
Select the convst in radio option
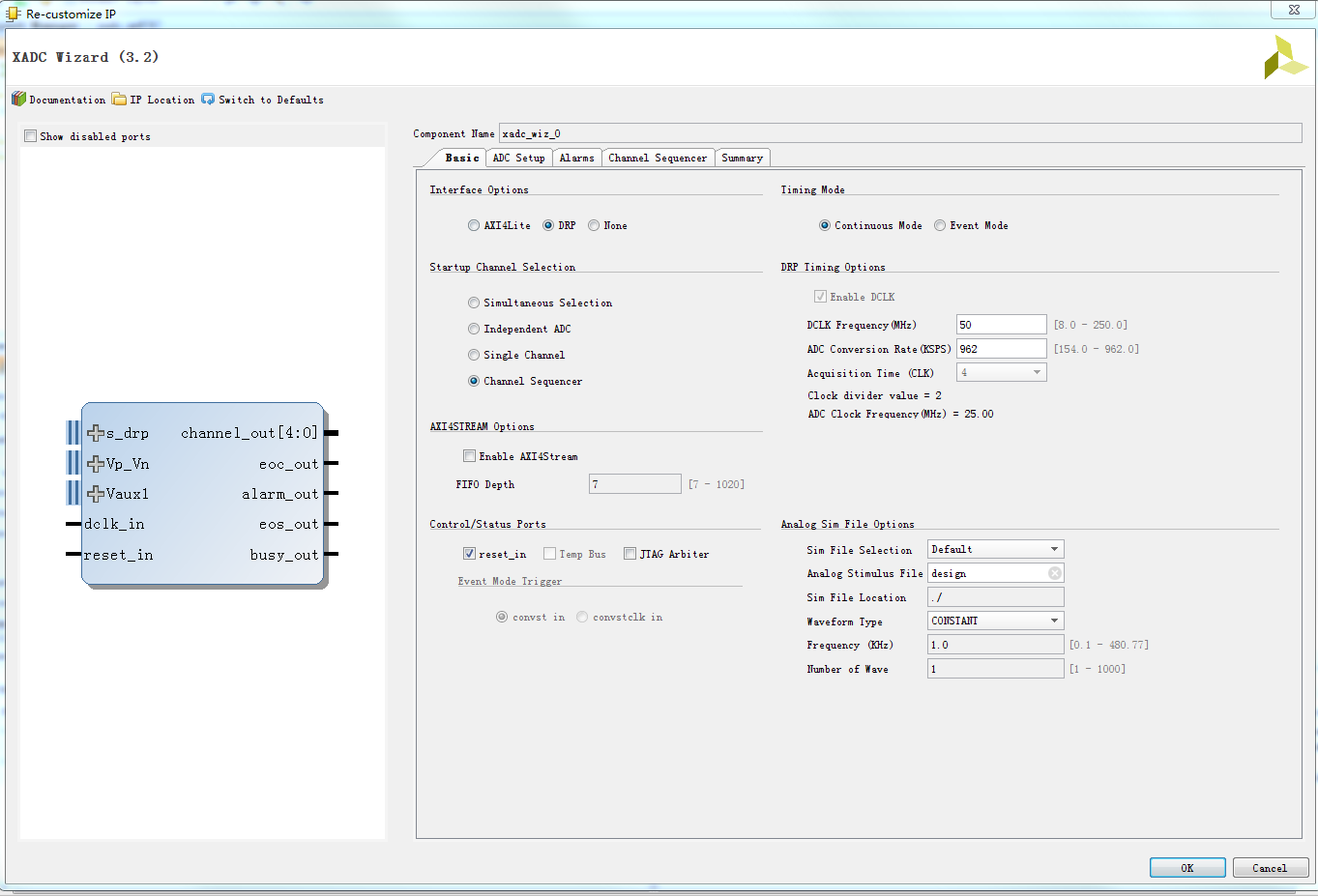(x=502, y=617)
